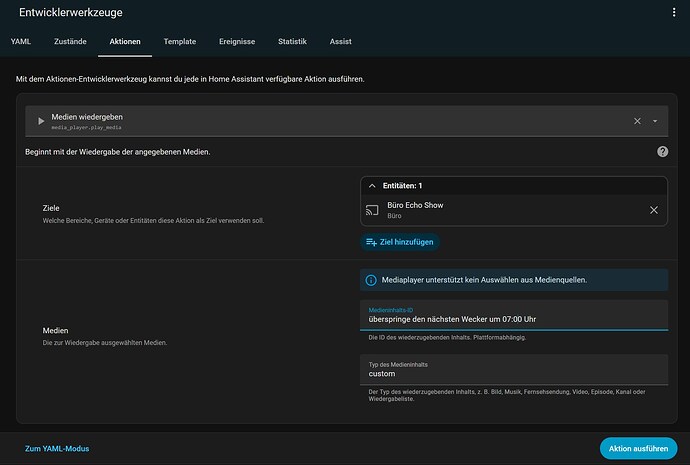Screen dimensions: 690x465
Task: Focus the Medieninhalts-ID input field
Action: click(514, 315)
